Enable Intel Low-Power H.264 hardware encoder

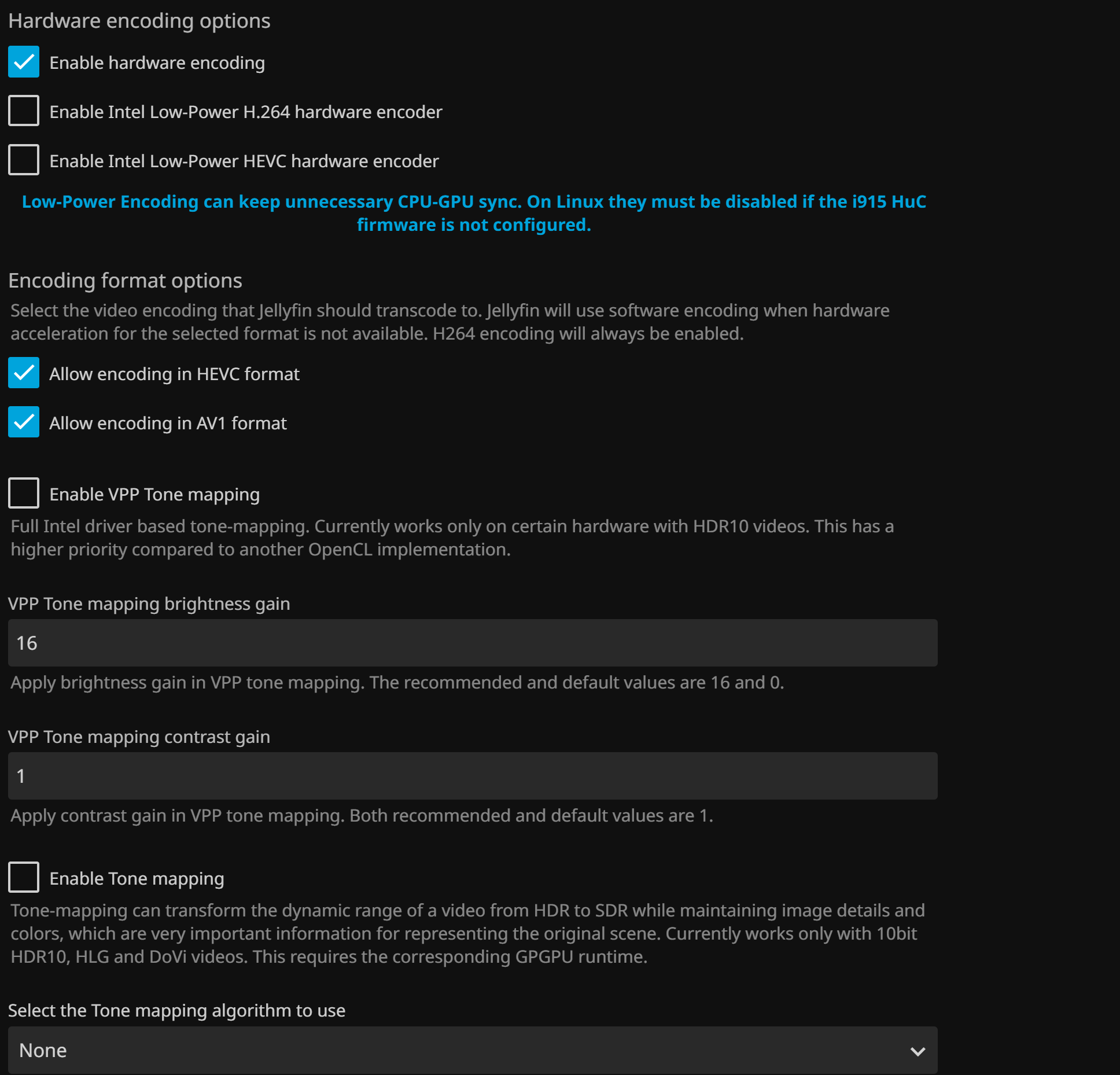(24, 111)
